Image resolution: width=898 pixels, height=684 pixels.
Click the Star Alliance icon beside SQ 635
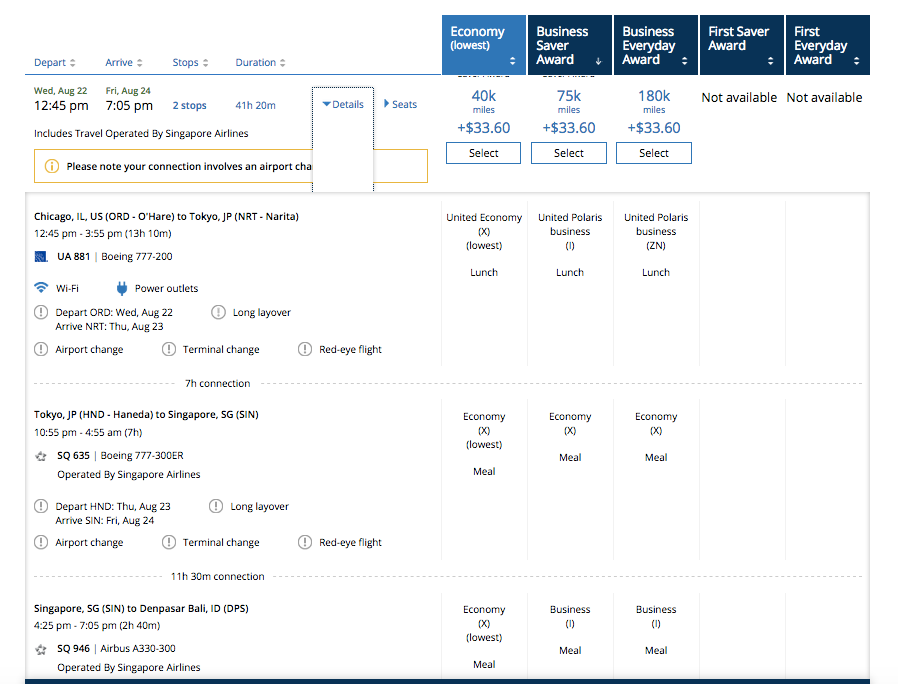point(41,455)
